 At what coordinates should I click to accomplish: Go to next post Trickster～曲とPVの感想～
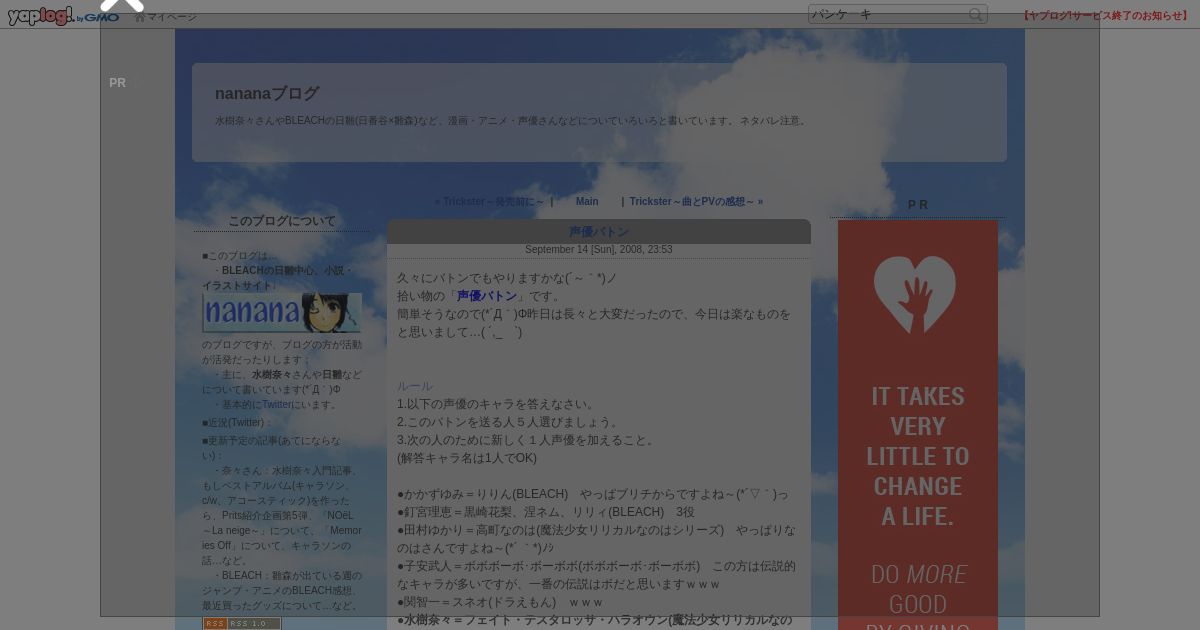pyautogui.click(x=696, y=201)
